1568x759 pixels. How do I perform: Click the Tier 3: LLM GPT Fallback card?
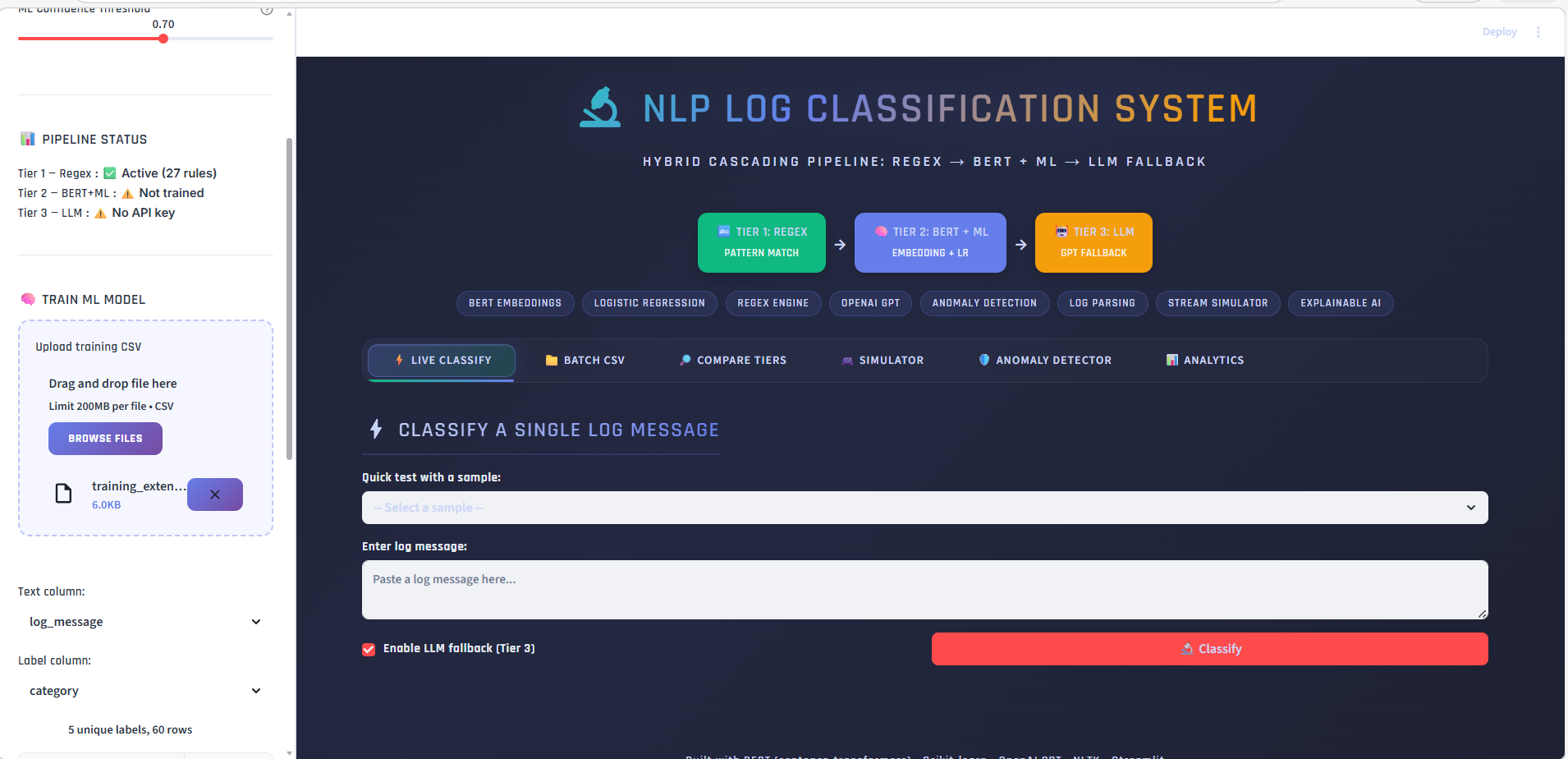[x=1093, y=242]
